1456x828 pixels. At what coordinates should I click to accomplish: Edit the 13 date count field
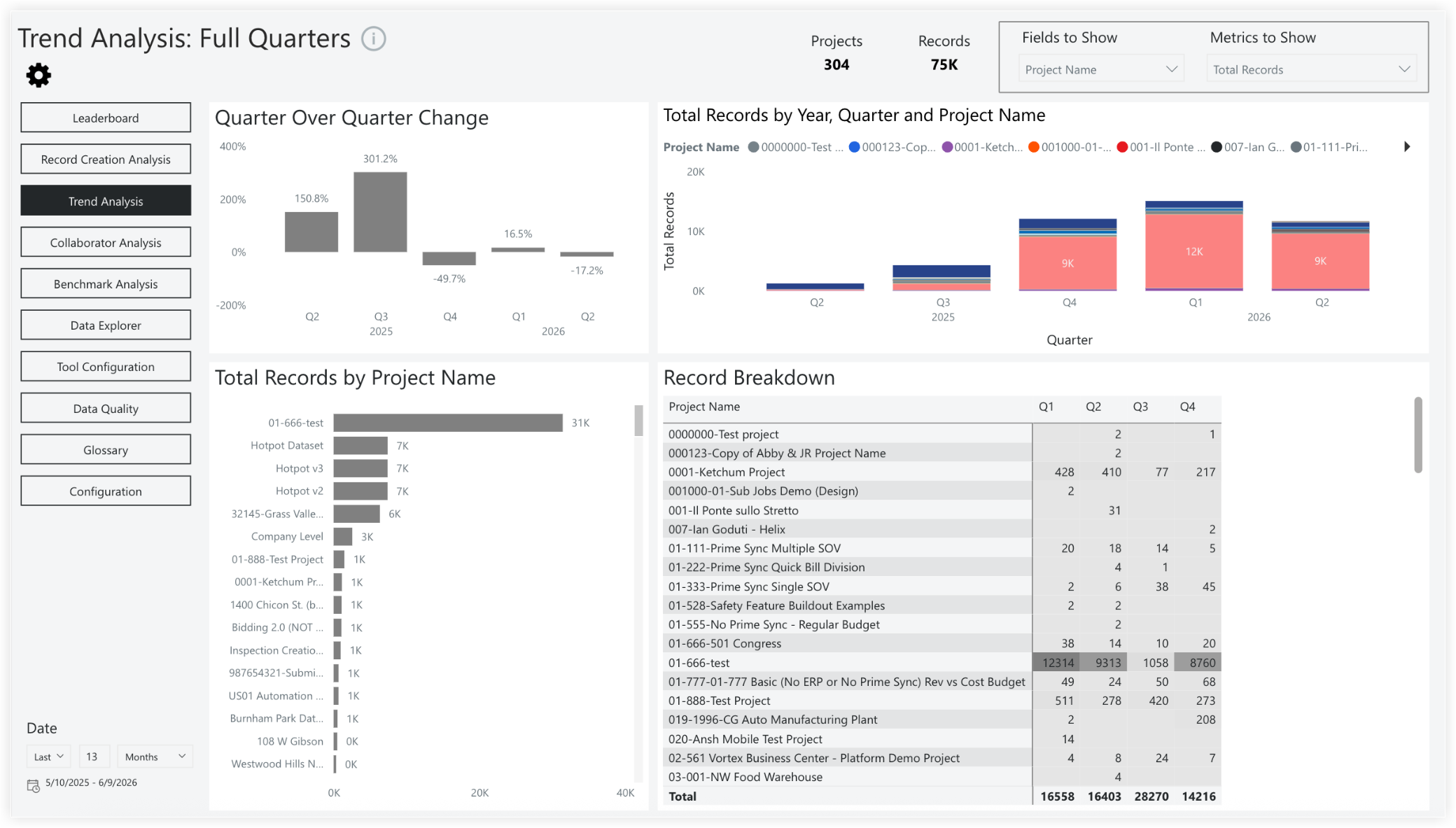[x=94, y=757]
